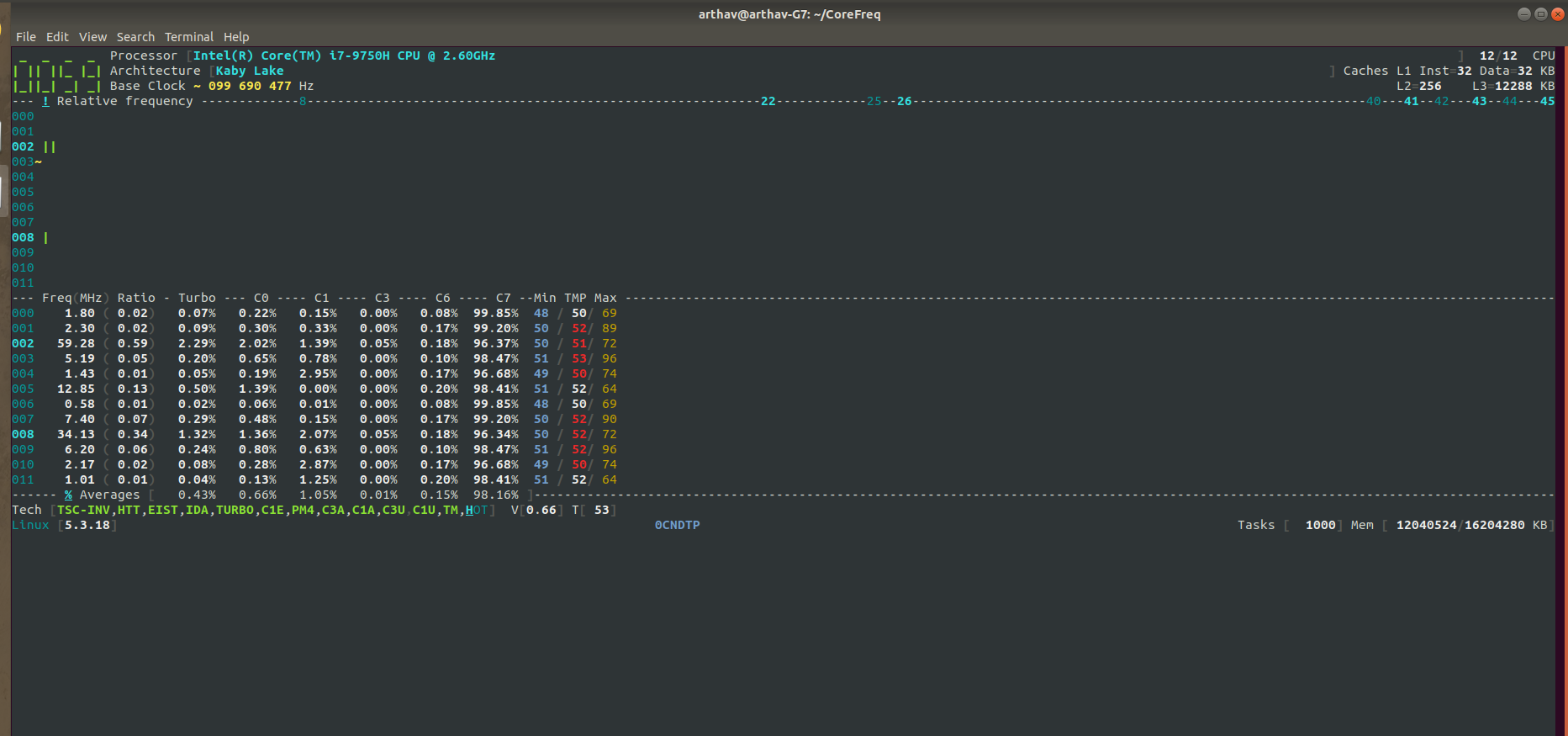Screen dimensions: 1568x736
Task: Click ratio marker 41 on frequency scale
Action: (1412, 101)
